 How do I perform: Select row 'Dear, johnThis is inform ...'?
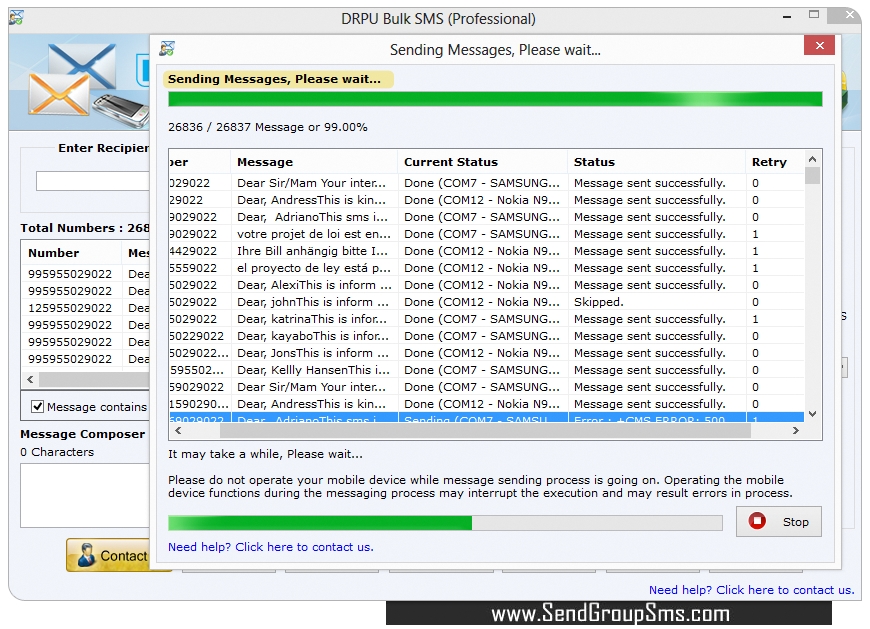[x=487, y=302]
